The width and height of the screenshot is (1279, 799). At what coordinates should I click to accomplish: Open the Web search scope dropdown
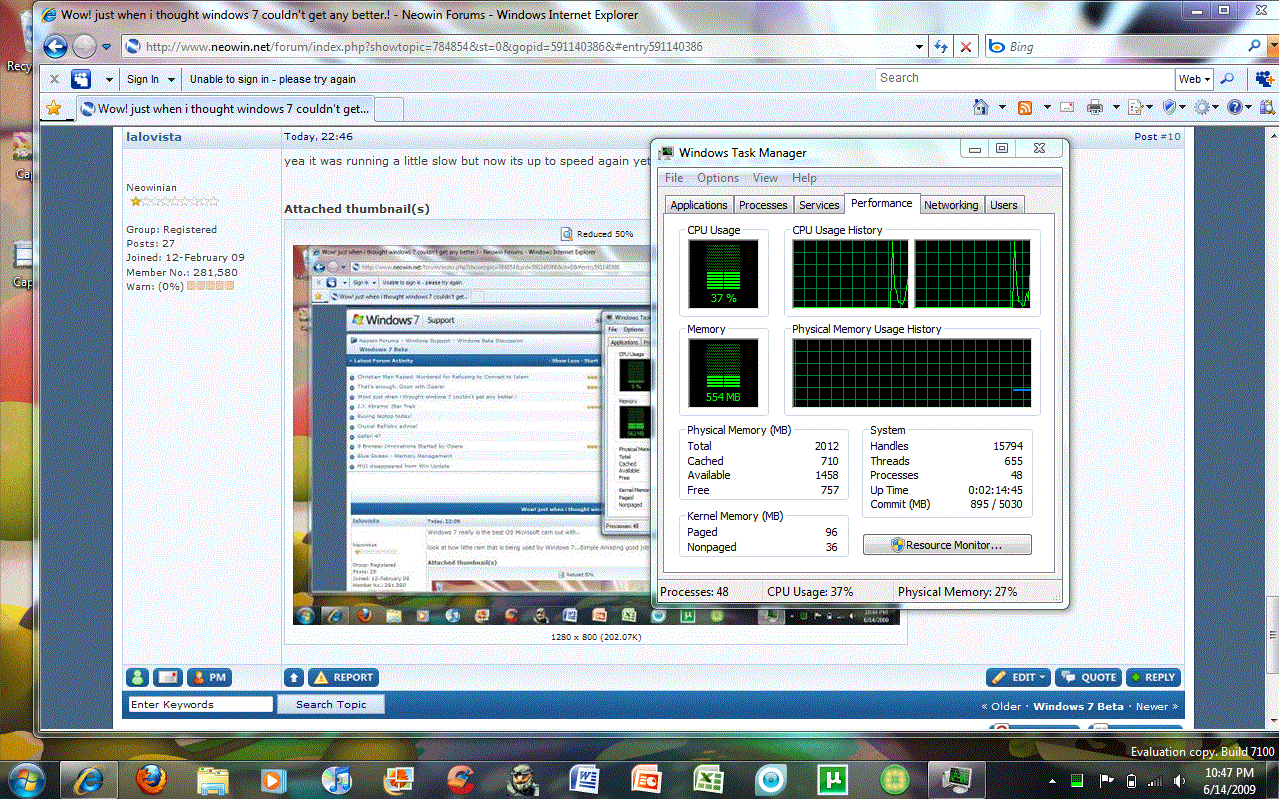pos(1194,79)
